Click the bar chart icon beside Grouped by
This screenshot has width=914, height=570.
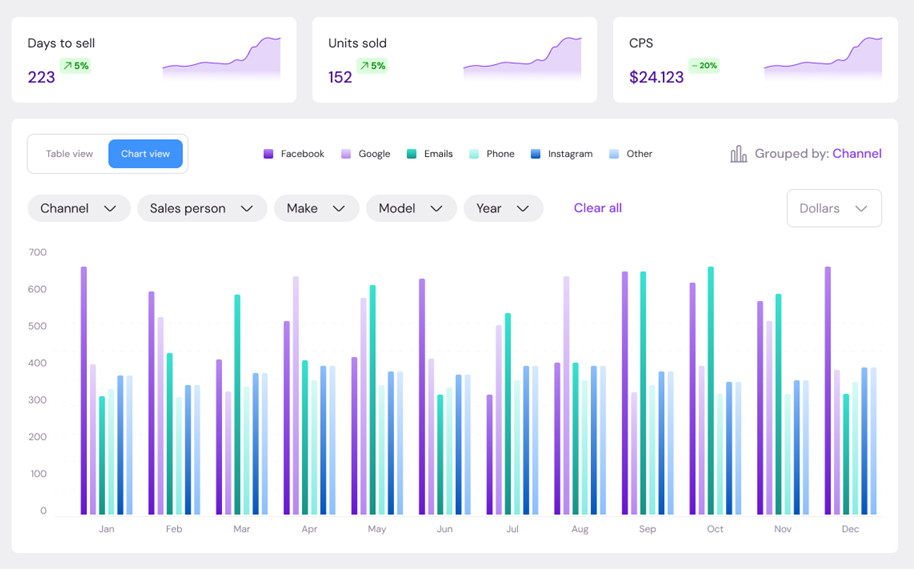click(x=738, y=154)
